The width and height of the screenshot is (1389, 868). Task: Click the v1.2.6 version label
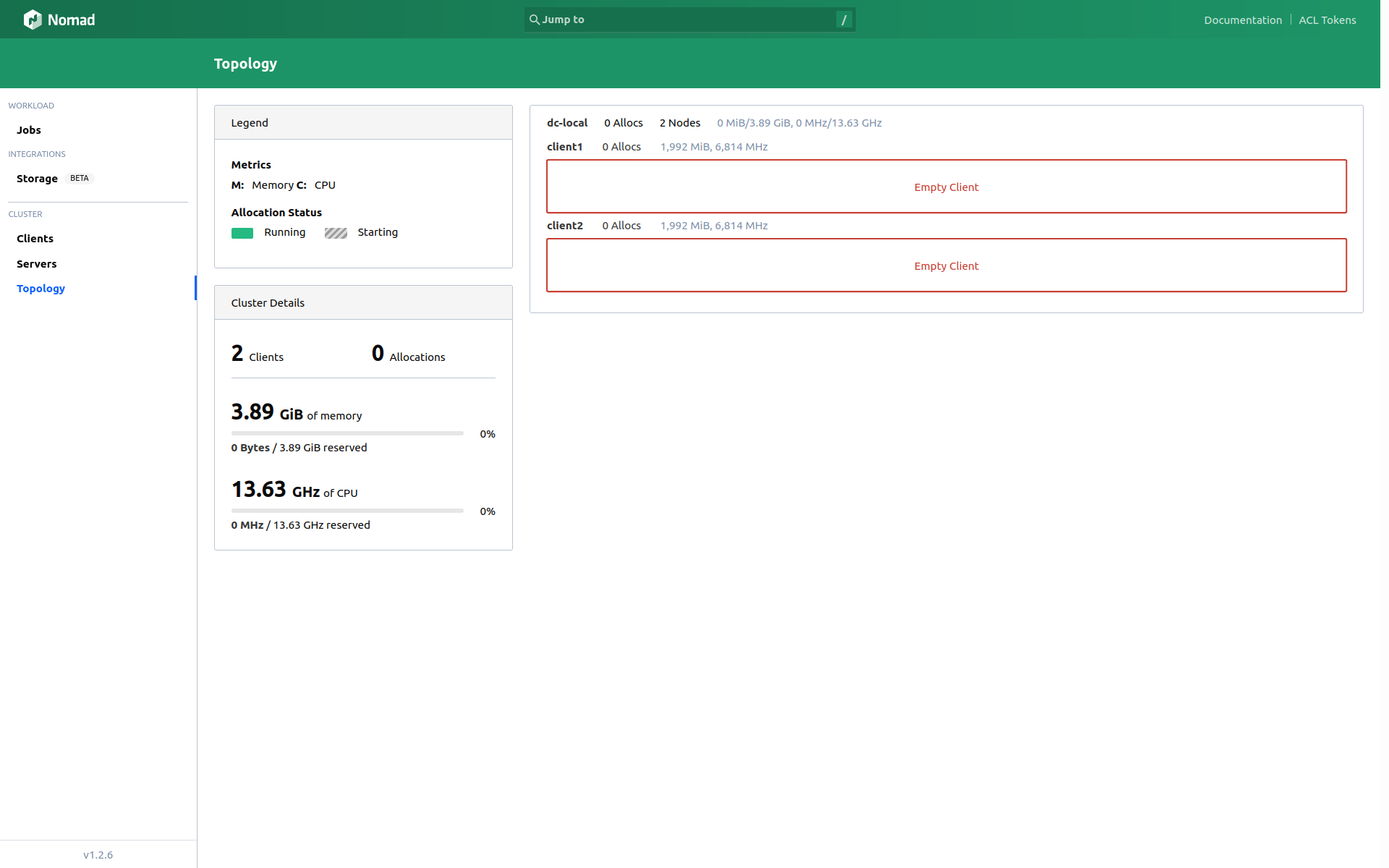[98, 855]
